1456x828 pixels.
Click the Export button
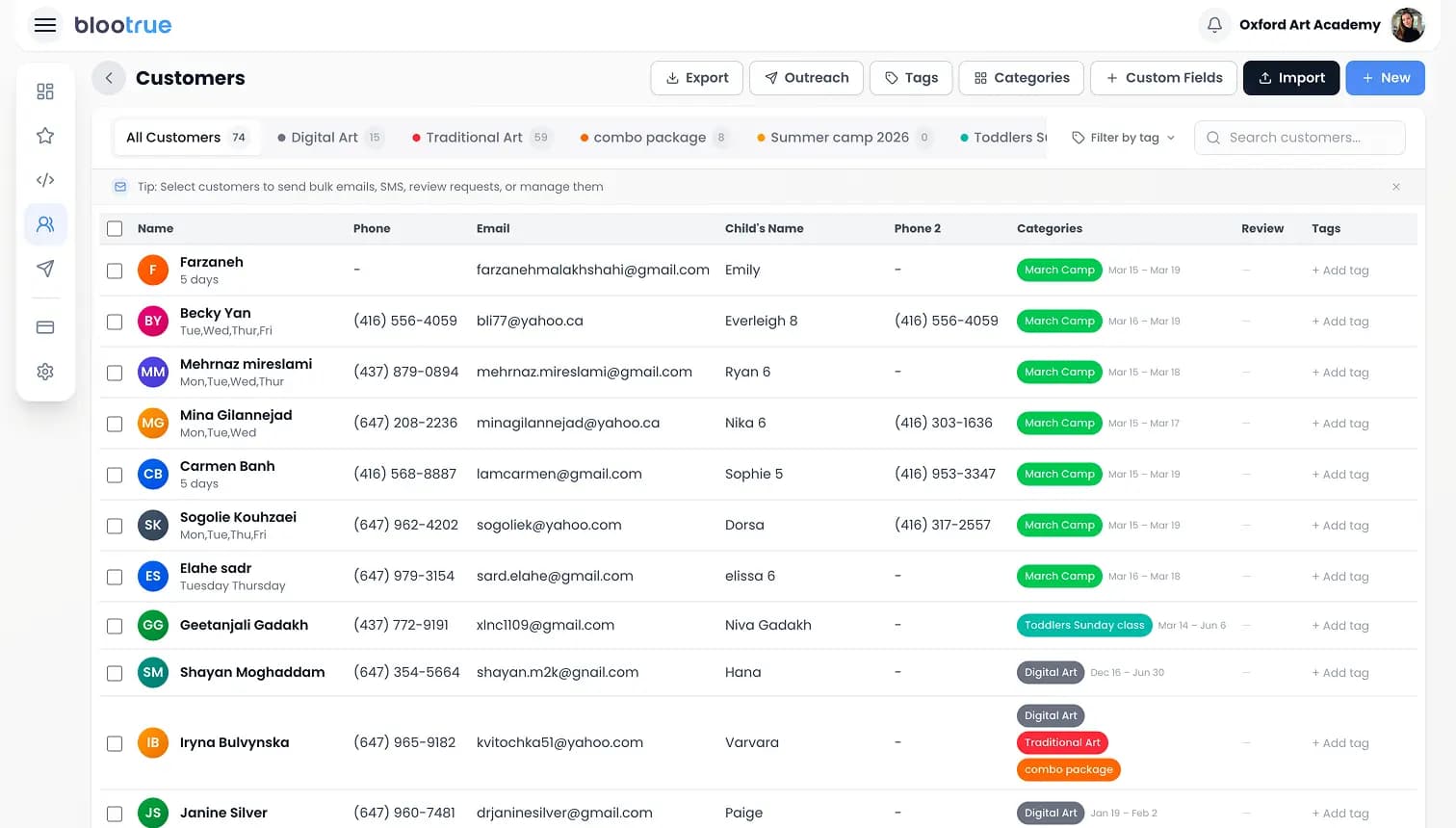(x=696, y=78)
